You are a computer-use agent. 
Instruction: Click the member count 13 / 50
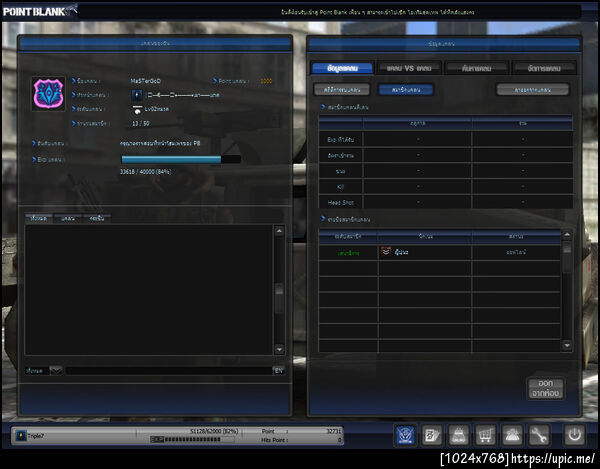(140, 123)
